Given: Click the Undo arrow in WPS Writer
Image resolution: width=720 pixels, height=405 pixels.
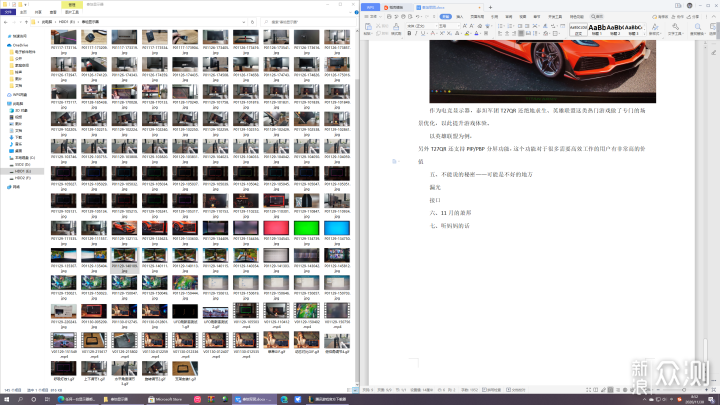Looking at the screenshot, I should (417, 17).
